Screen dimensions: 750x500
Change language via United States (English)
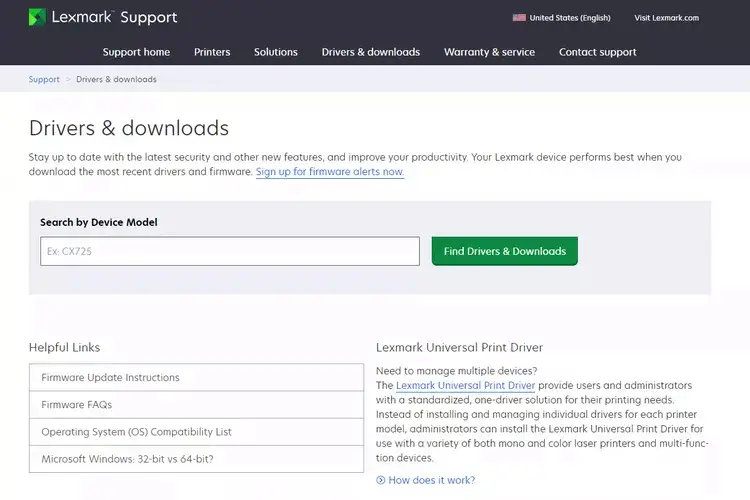(x=570, y=18)
